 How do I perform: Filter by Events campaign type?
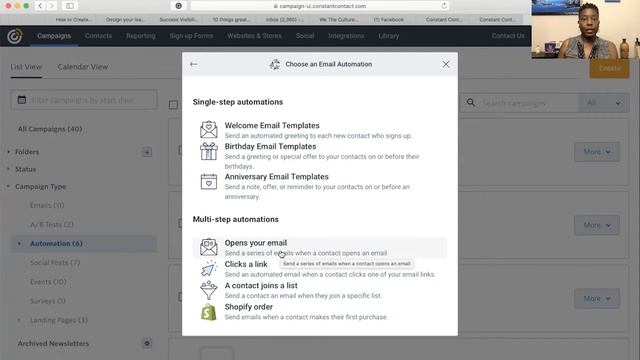[48, 282]
